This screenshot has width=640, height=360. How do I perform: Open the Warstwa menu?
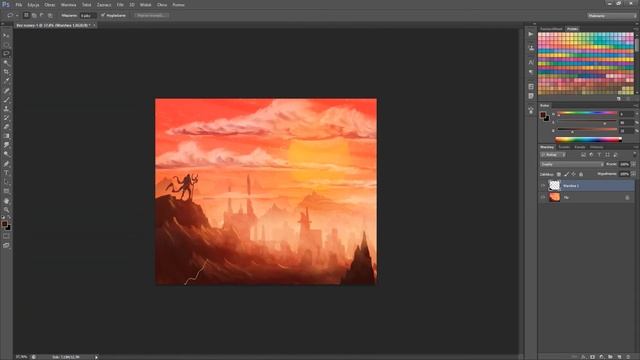pyautogui.click(x=68, y=5)
